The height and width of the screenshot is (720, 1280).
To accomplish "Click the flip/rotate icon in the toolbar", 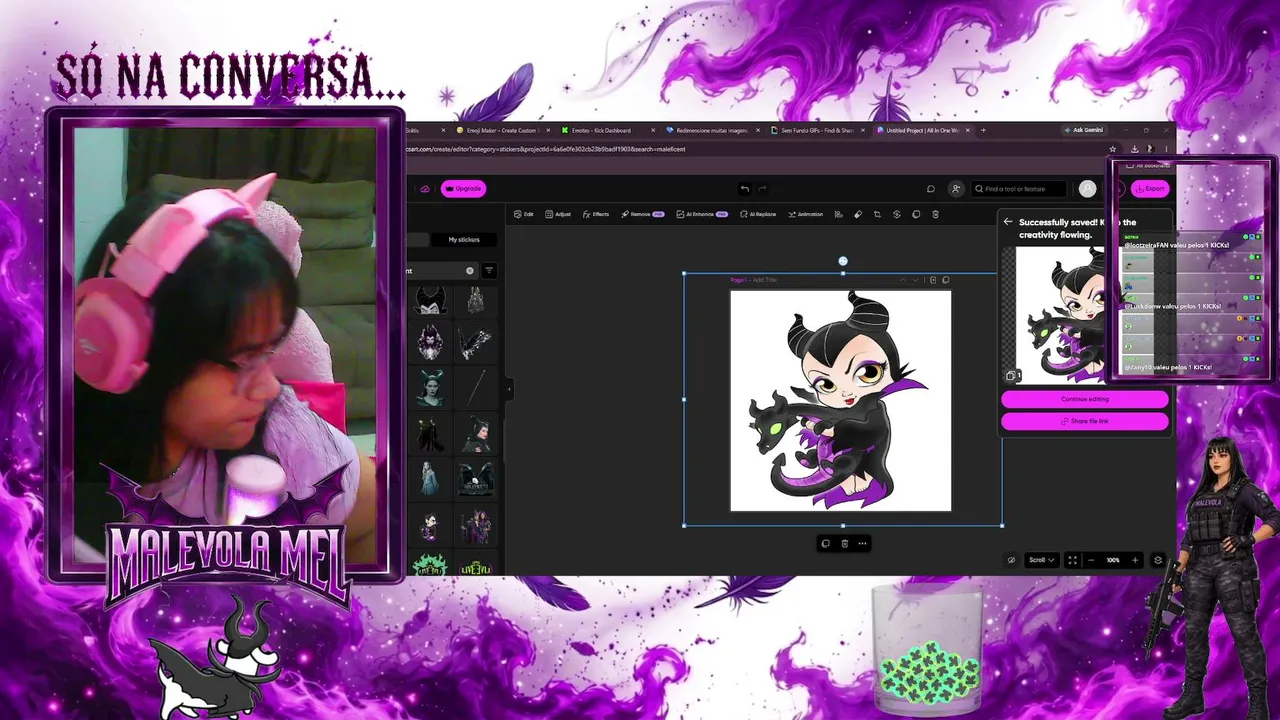I will (897, 214).
